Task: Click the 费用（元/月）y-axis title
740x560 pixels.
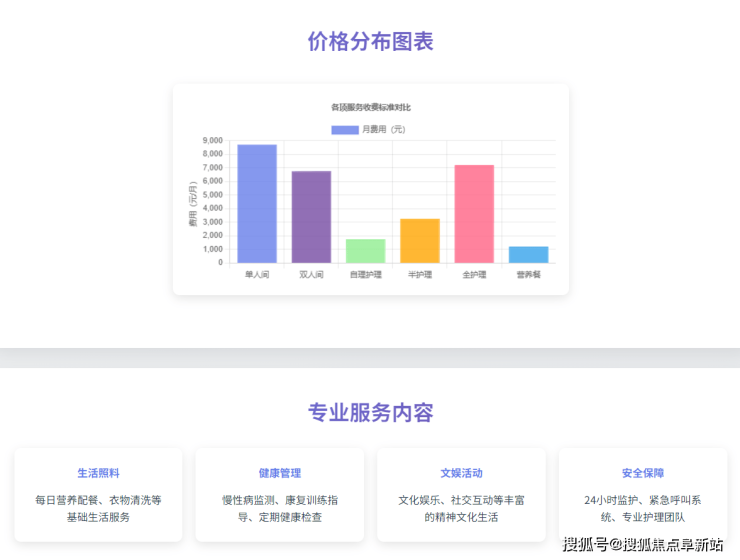Action: pos(192,205)
